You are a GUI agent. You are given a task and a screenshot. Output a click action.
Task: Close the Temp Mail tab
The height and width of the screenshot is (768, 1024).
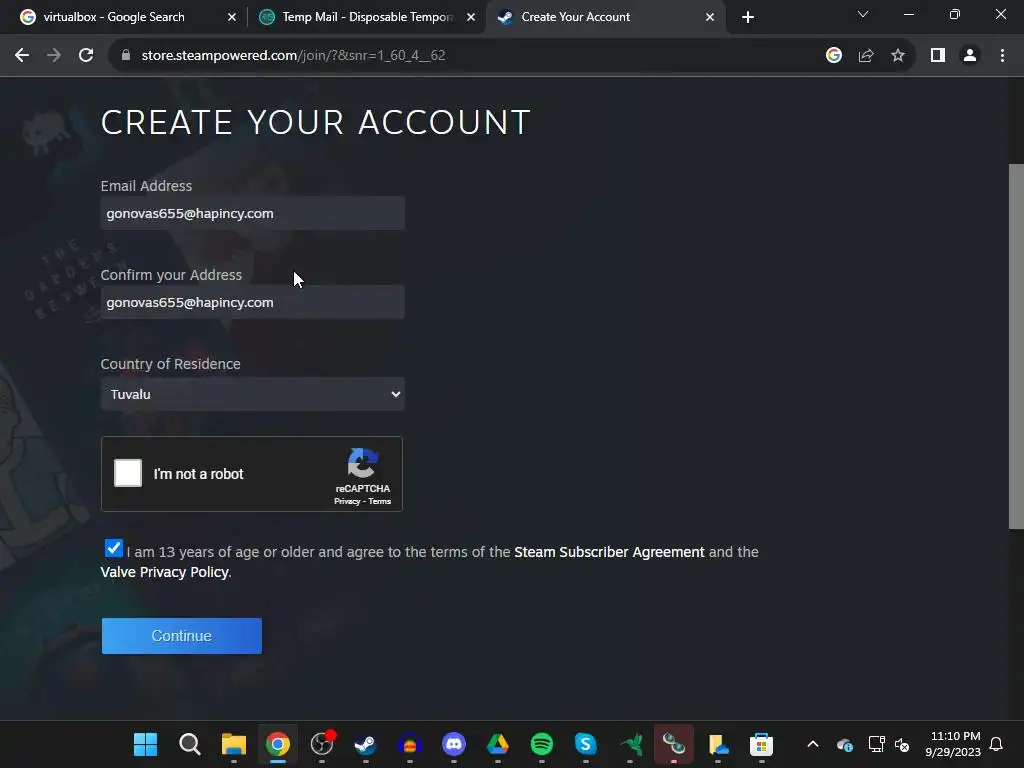[471, 17]
